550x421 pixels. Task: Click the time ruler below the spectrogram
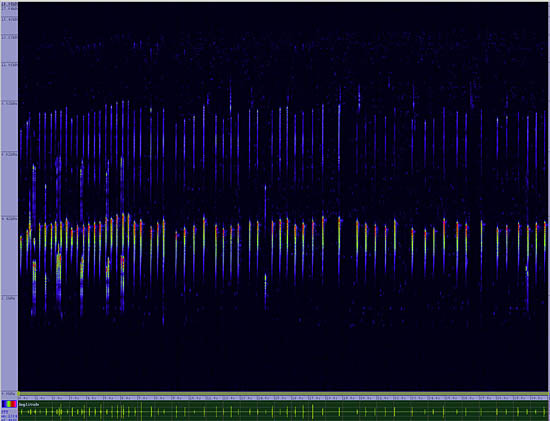pyautogui.click(x=283, y=398)
